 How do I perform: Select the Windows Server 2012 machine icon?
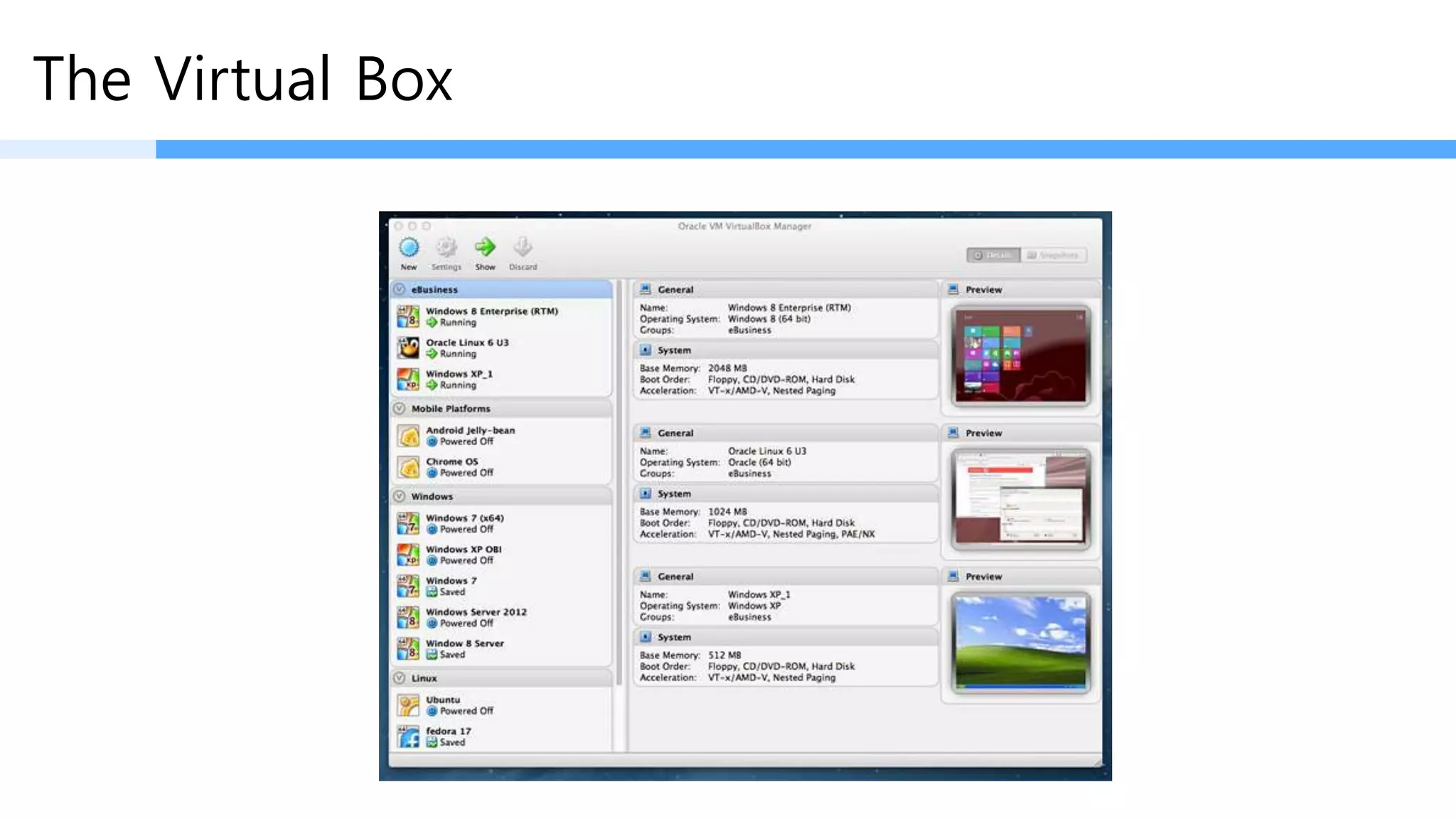[408, 617]
